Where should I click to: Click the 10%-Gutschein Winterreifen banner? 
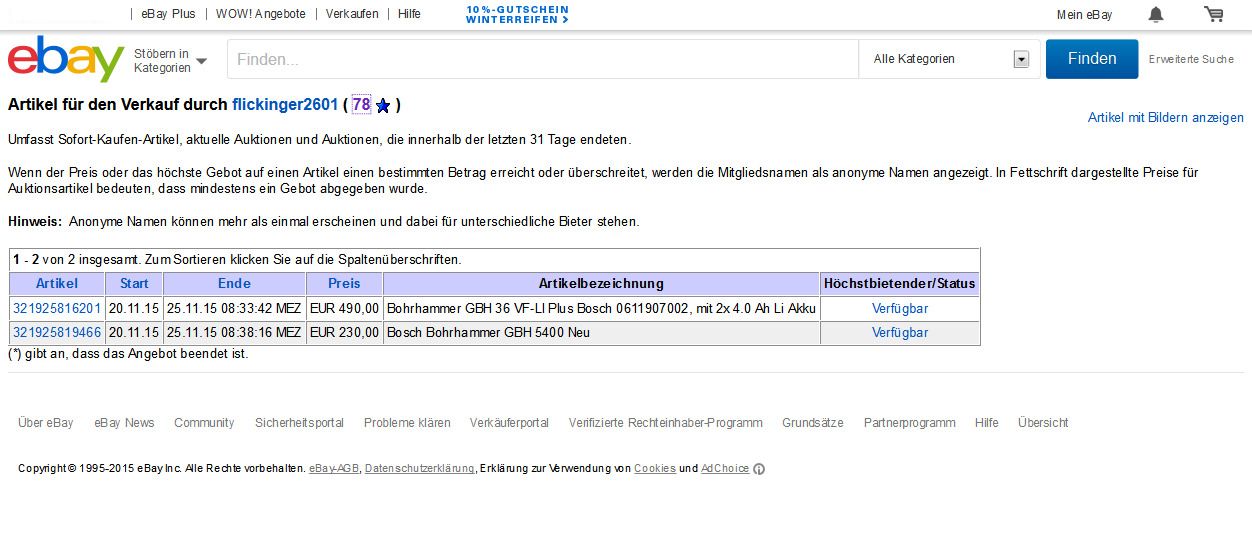pos(517,14)
